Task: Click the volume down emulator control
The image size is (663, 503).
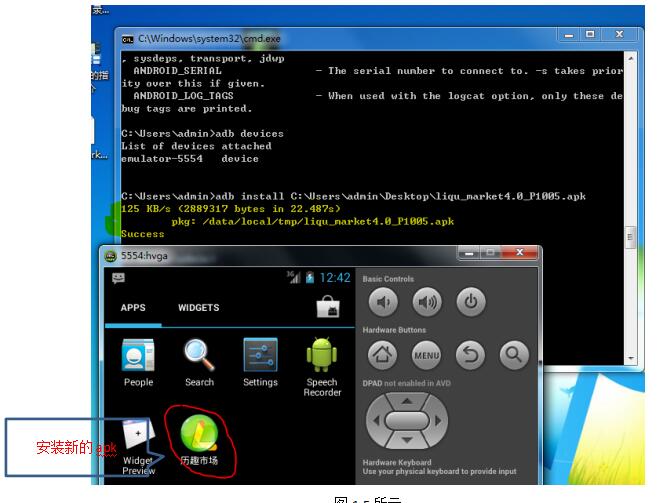Action: [x=383, y=302]
